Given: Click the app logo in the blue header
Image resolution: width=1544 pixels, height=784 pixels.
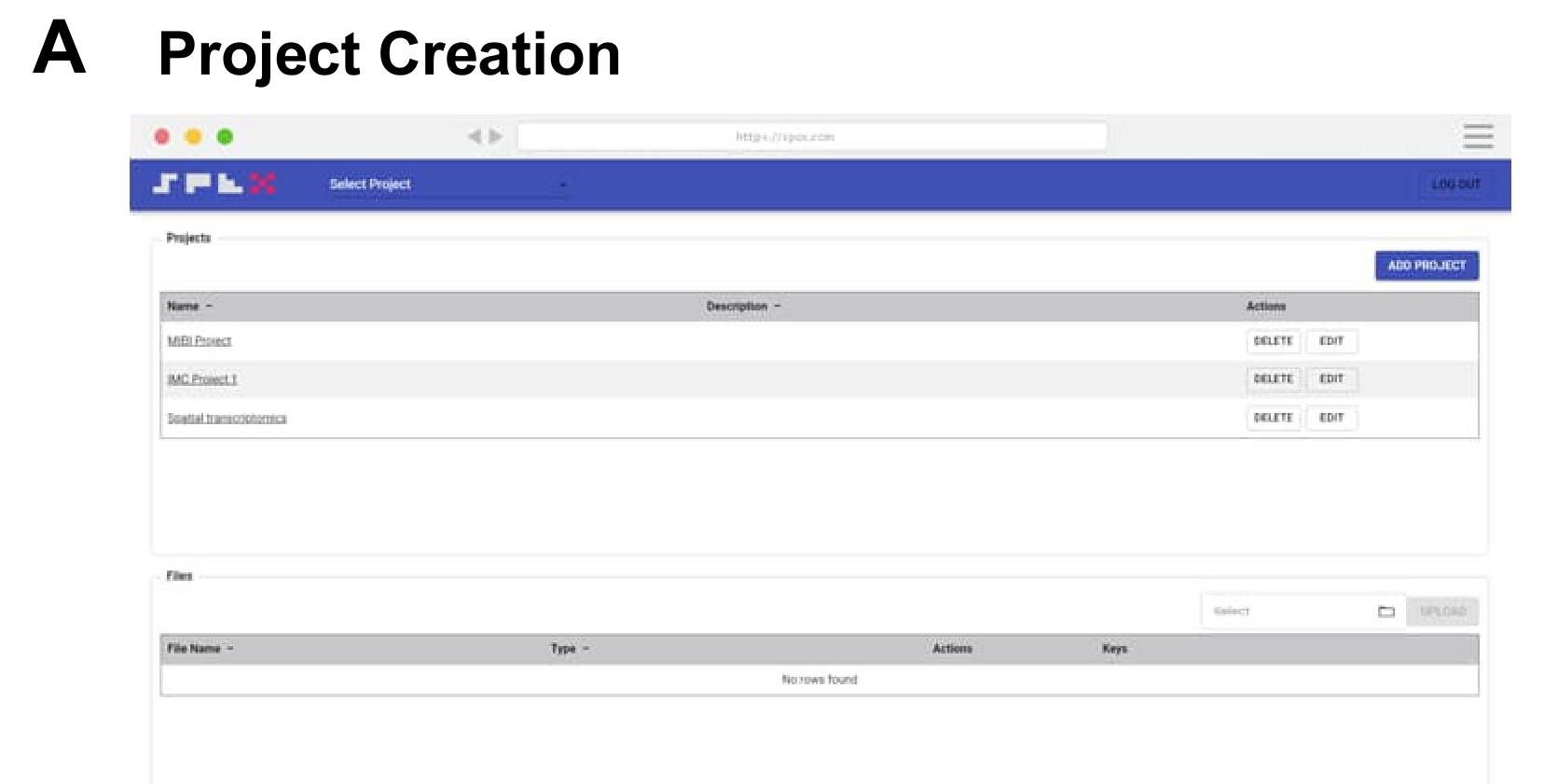Looking at the screenshot, I should pyautogui.click(x=214, y=184).
